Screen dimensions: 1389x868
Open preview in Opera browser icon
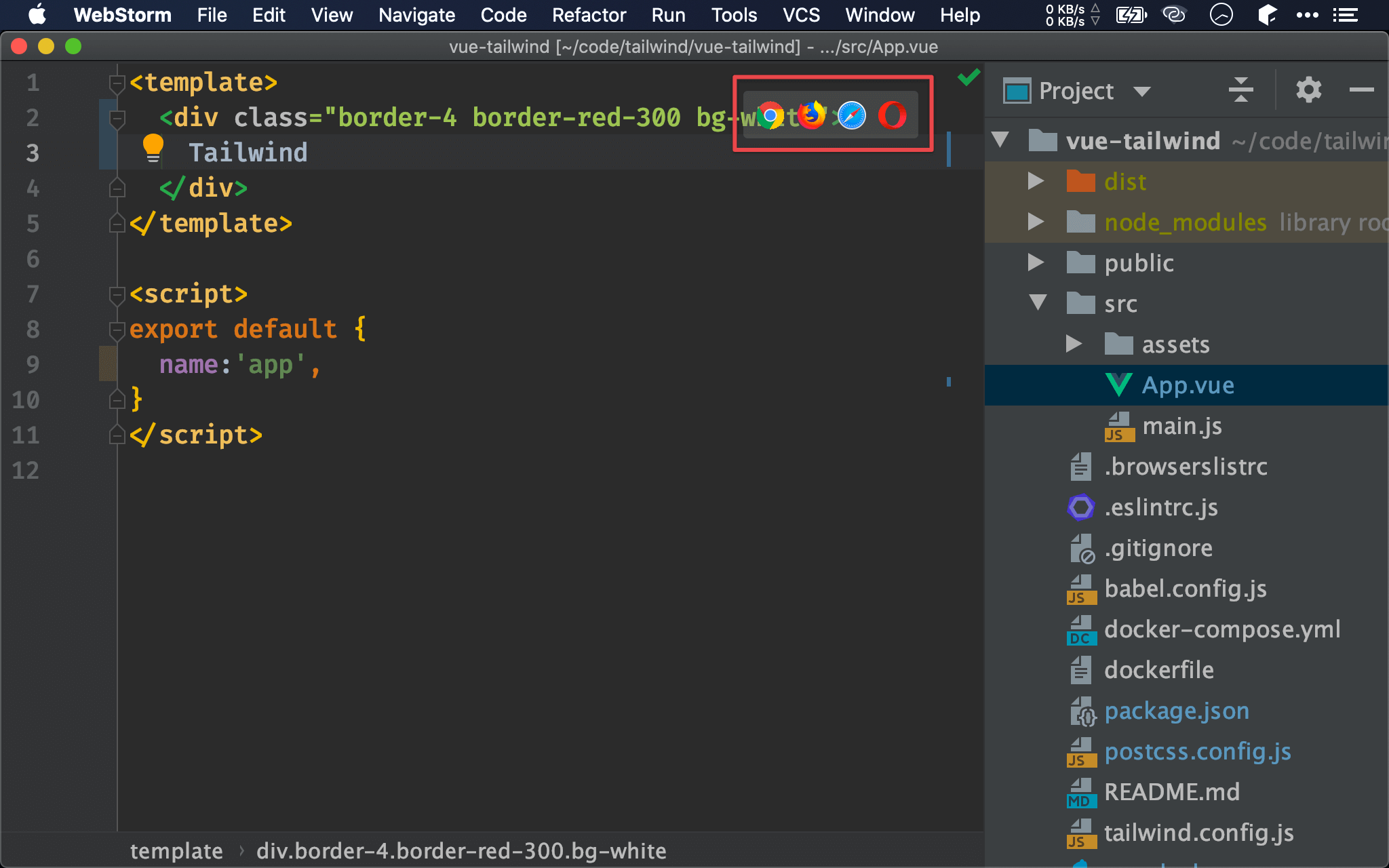[892, 115]
